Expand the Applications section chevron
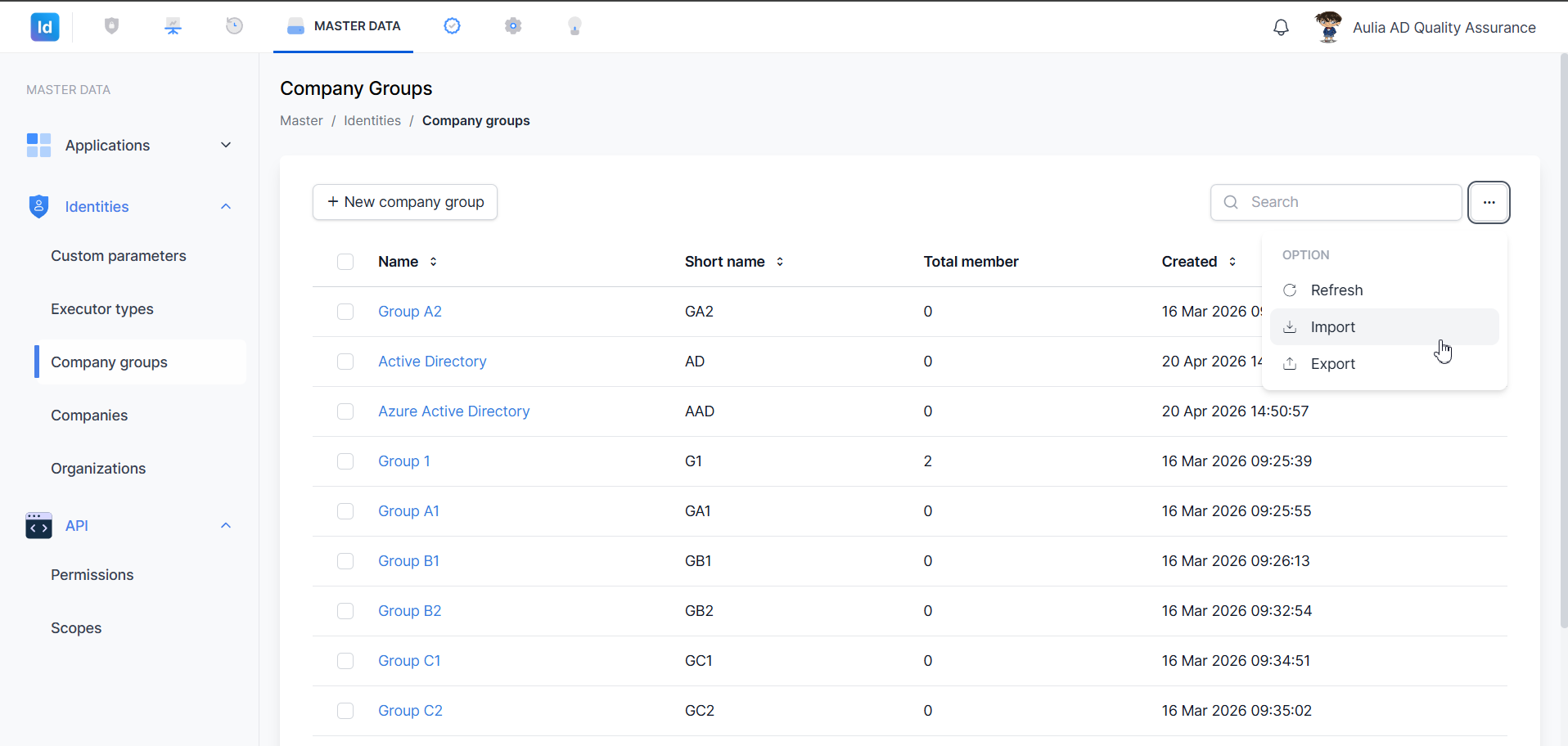 (x=226, y=145)
